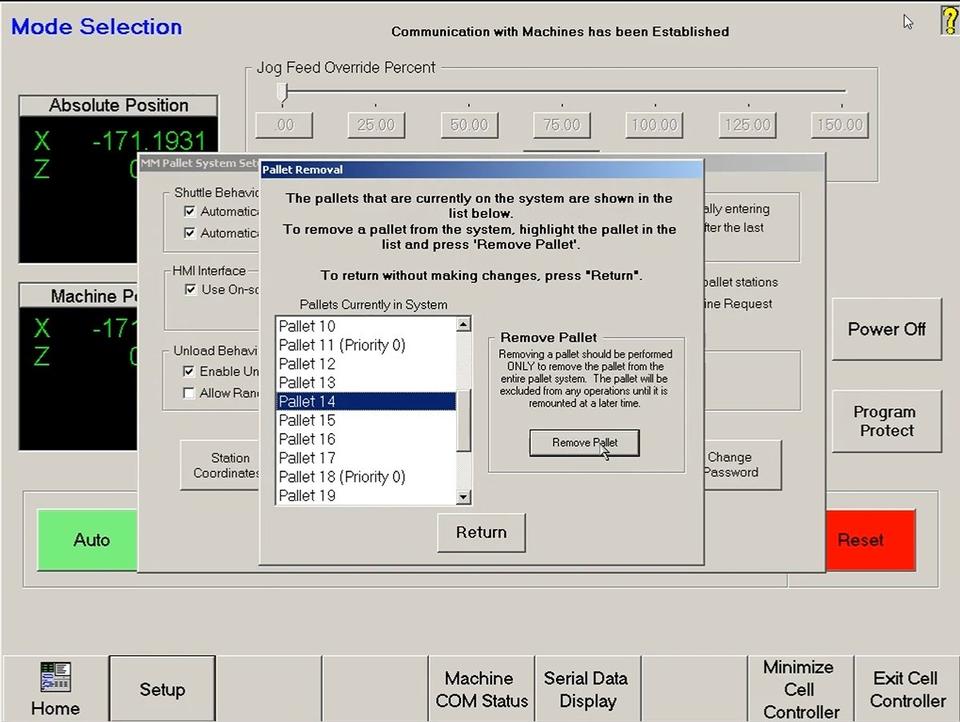Open help via the yellow question mark icon
Screen dimensions: 960x722
click(x=950, y=20)
